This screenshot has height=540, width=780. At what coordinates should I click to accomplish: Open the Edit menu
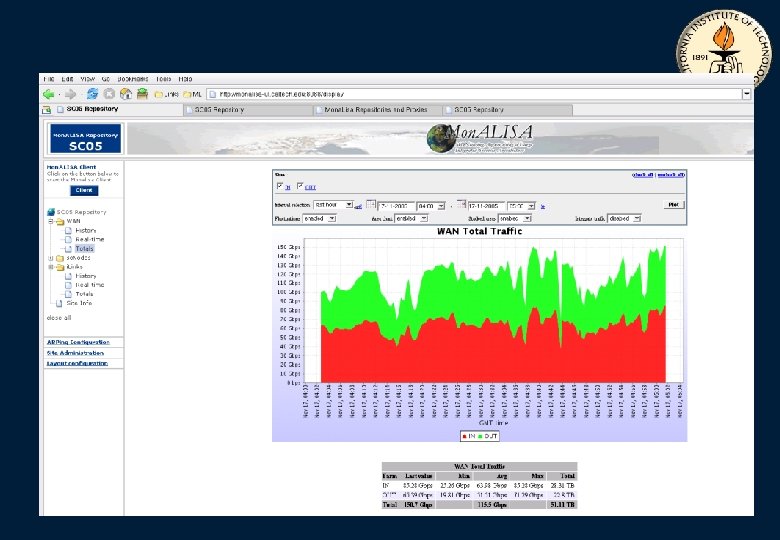[67, 79]
